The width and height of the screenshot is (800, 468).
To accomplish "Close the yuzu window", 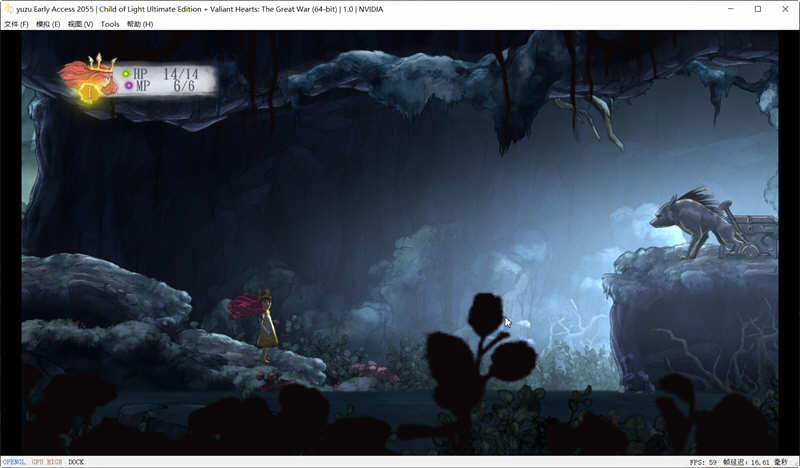I will coord(785,9).
